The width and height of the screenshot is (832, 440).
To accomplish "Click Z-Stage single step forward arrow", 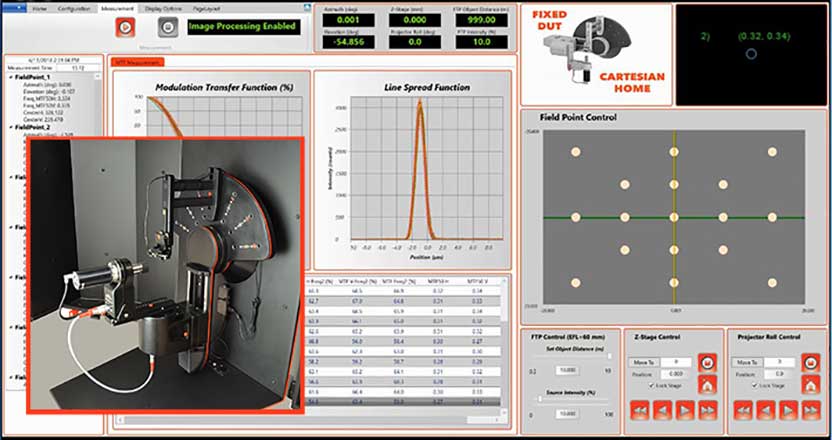I will click(x=683, y=409).
